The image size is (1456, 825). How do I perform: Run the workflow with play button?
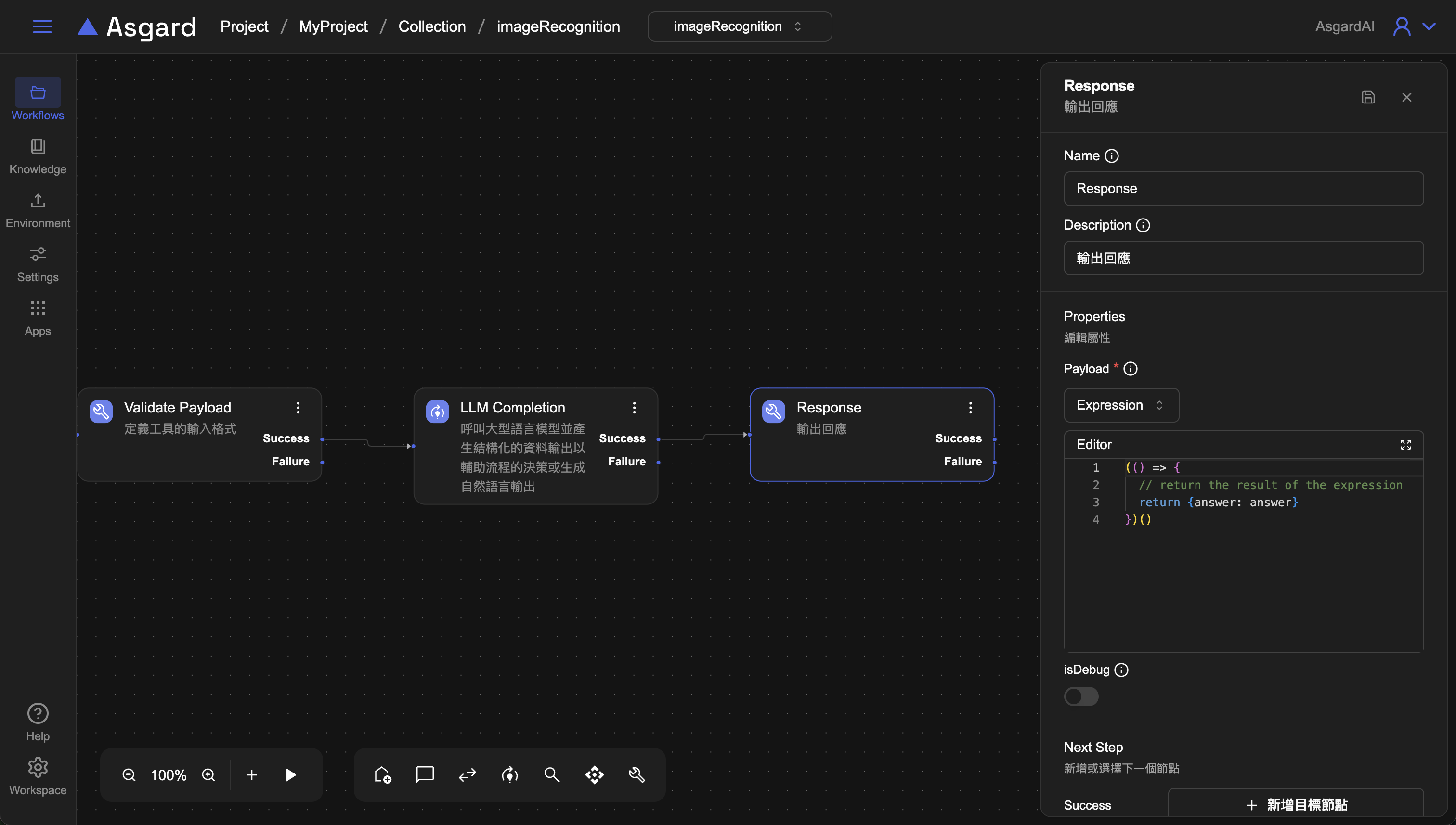click(x=290, y=774)
